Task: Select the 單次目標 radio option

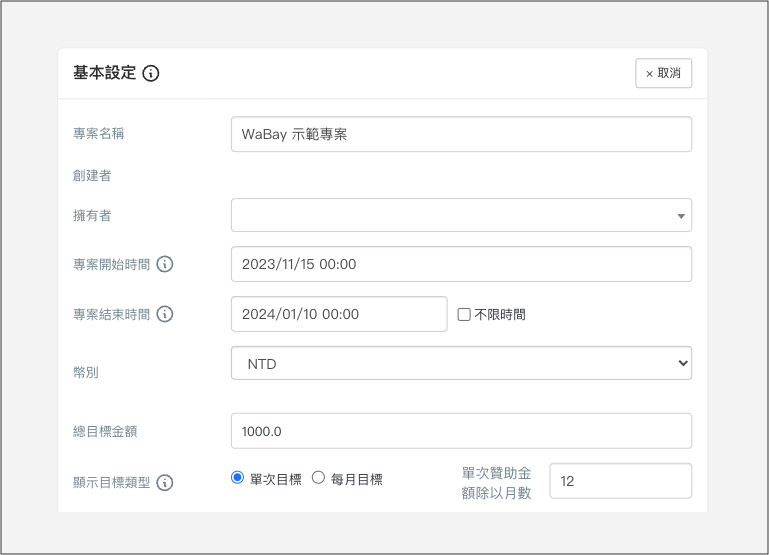Action: 237,478
